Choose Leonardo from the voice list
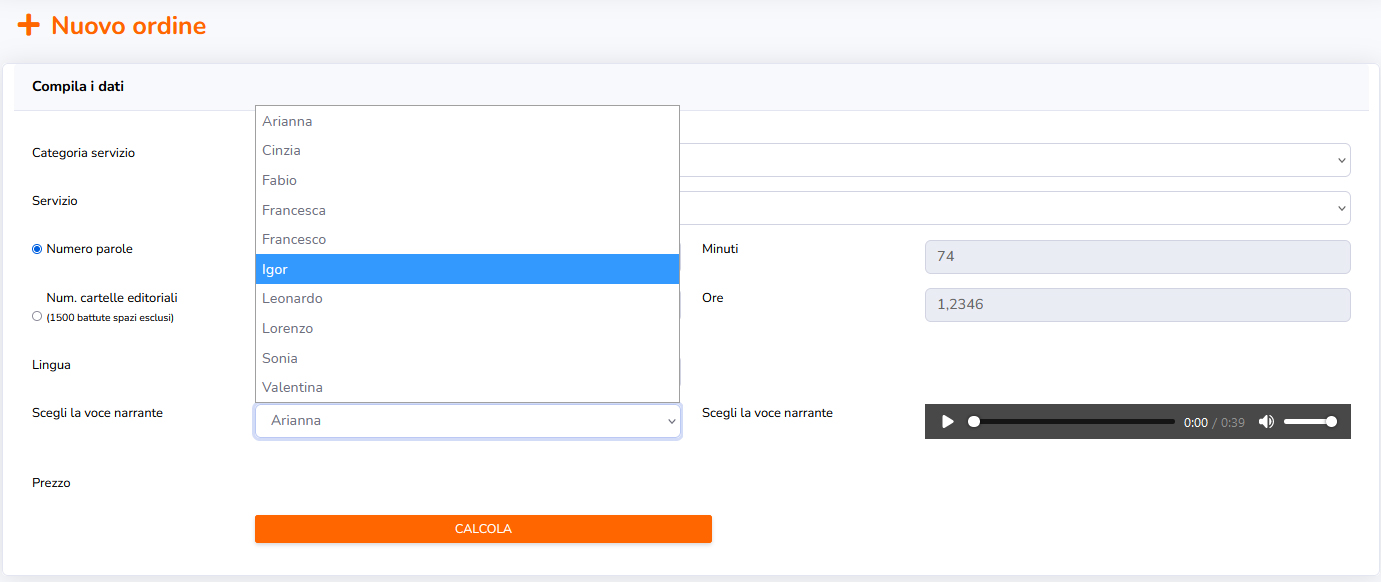Image resolution: width=1381 pixels, height=582 pixels. [467, 298]
